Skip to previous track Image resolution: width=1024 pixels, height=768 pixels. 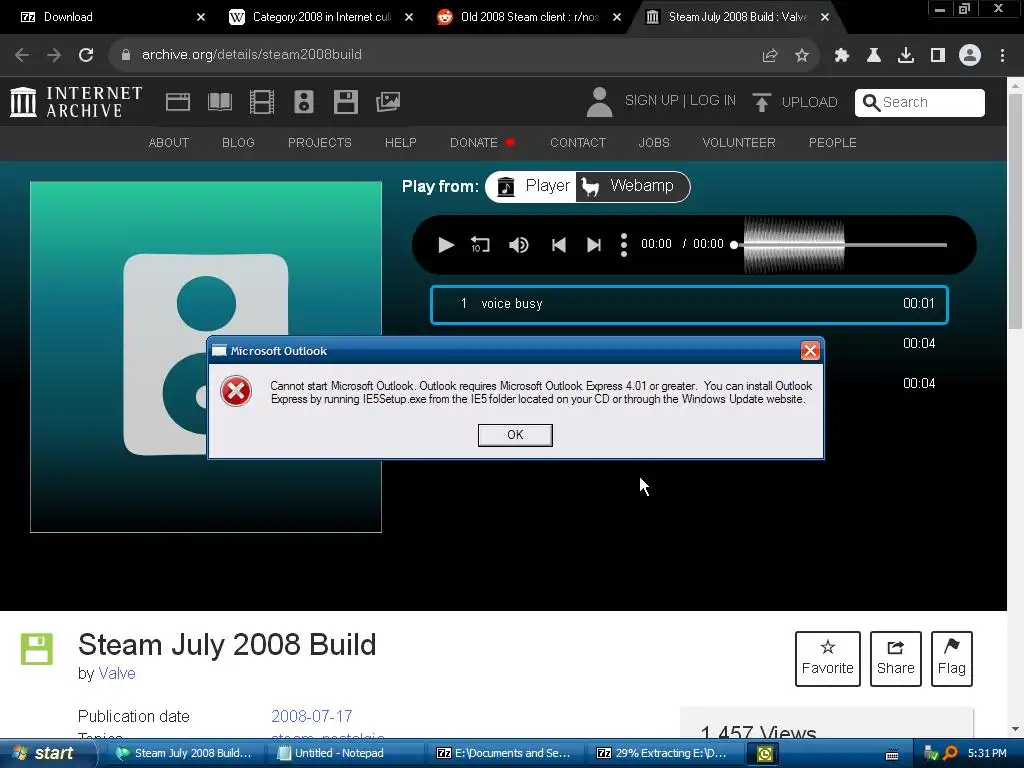558,245
